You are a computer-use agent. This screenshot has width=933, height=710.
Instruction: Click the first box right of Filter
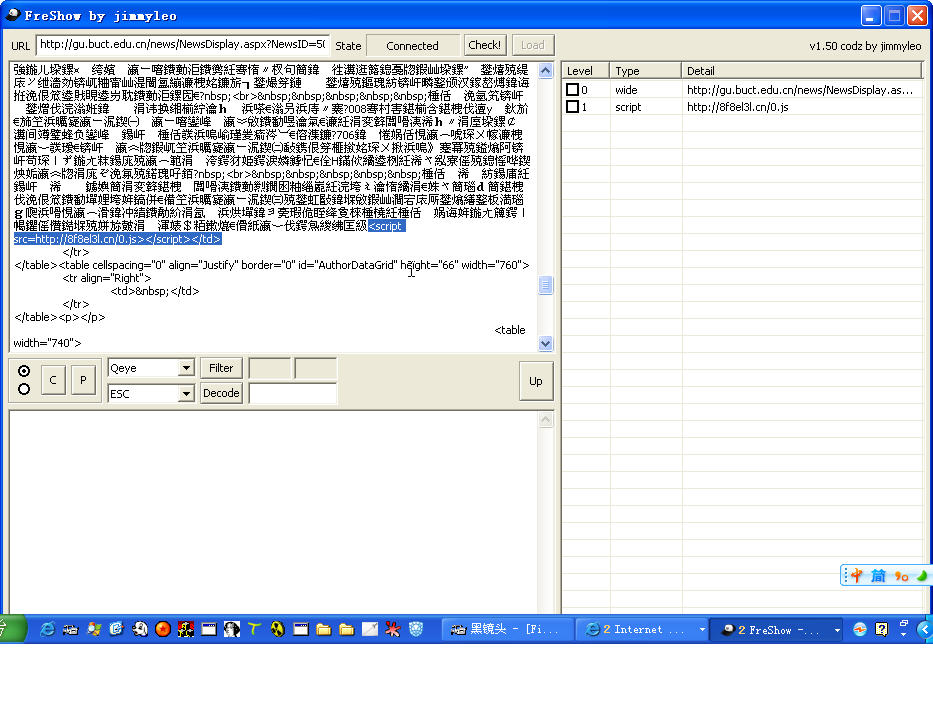point(270,368)
